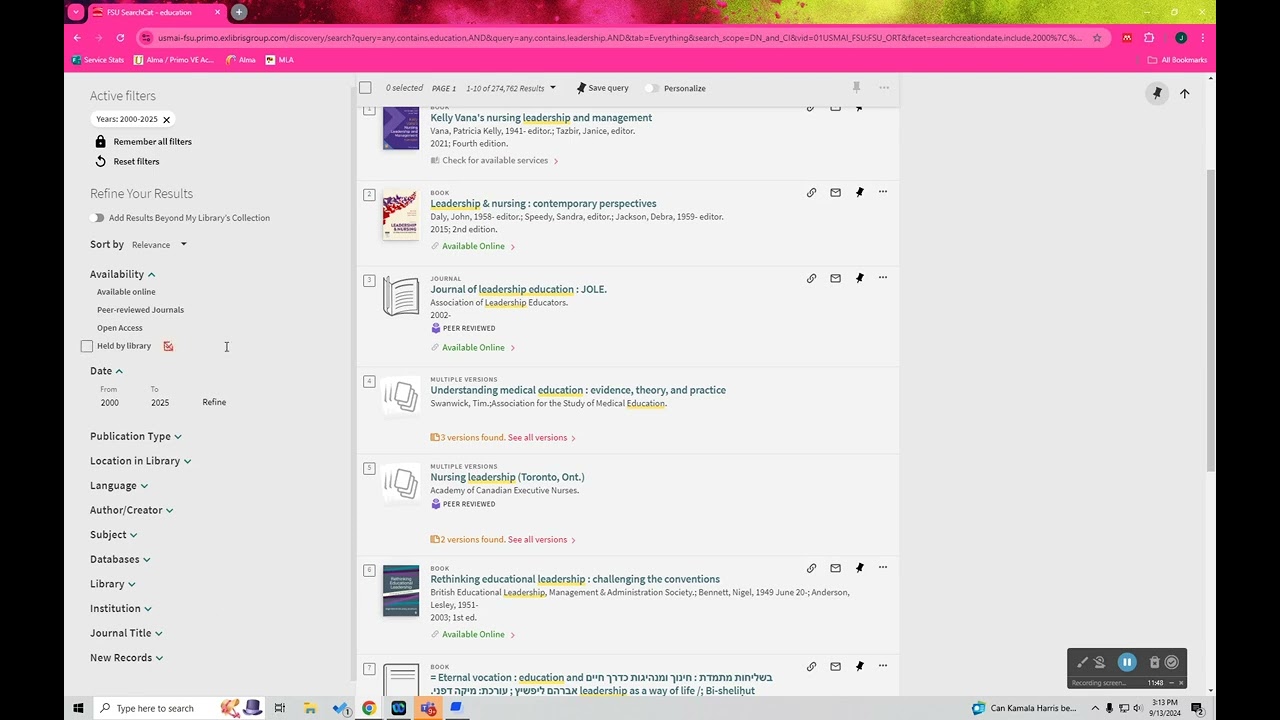The width and height of the screenshot is (1280, 720).
Task: Expand the Databases facet
Action: [x=120, y=559]
